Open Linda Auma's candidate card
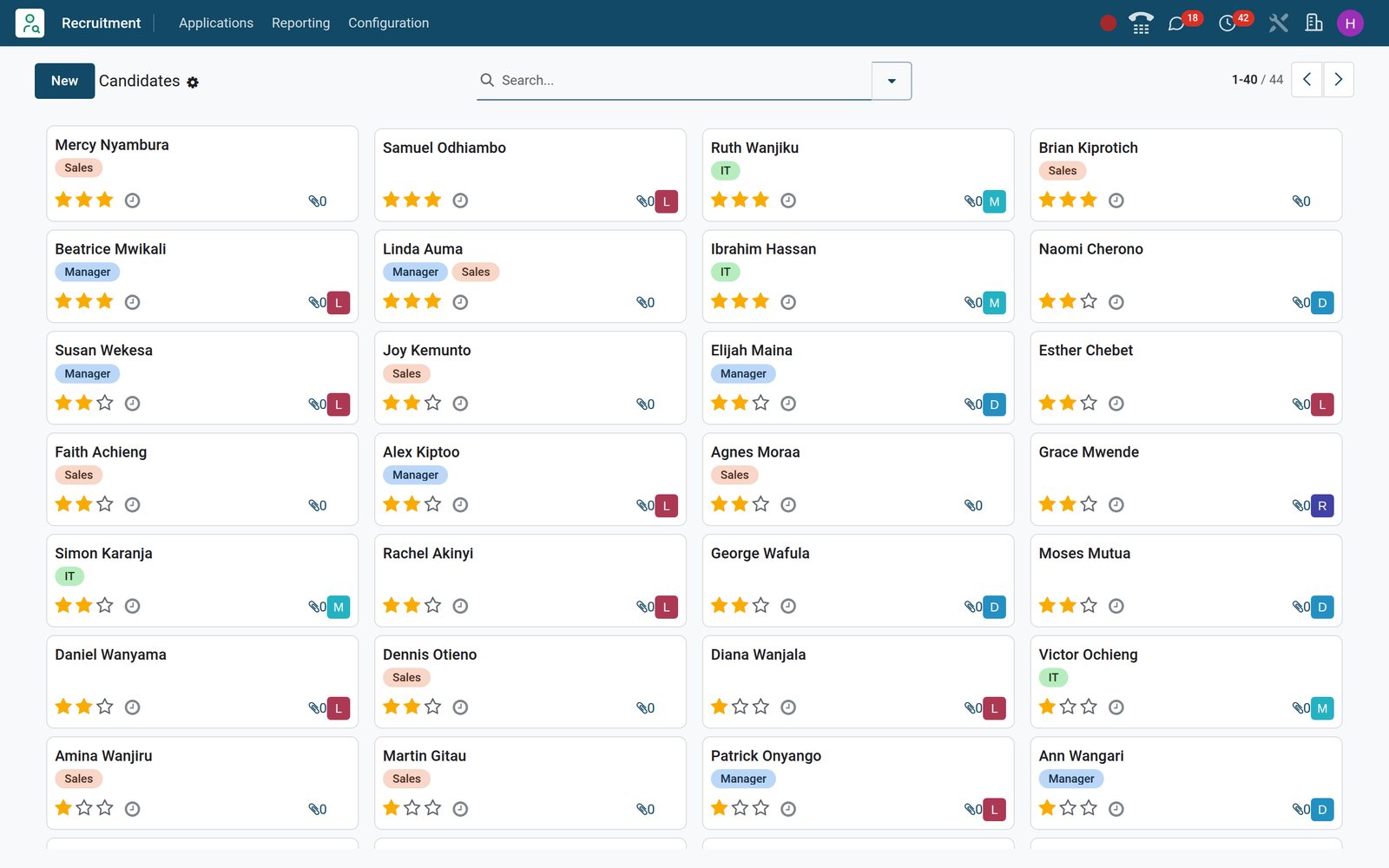Image resolution: width=1389 pixels, height=868 pixels. tap(530, 276)
